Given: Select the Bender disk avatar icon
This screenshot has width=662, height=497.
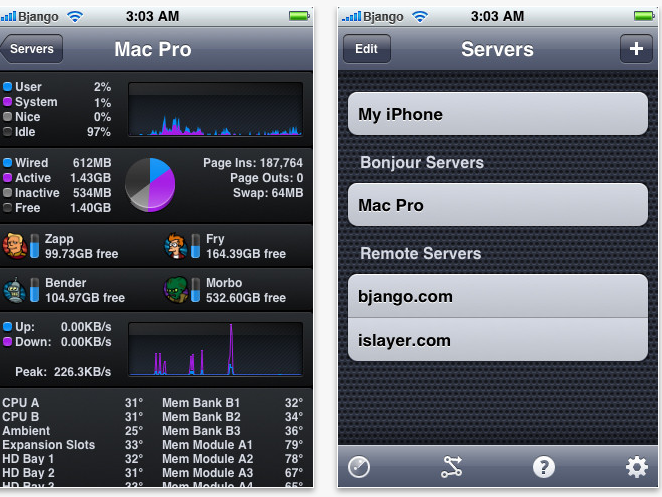Looking at the screenshot, I should tap(15, 290).
